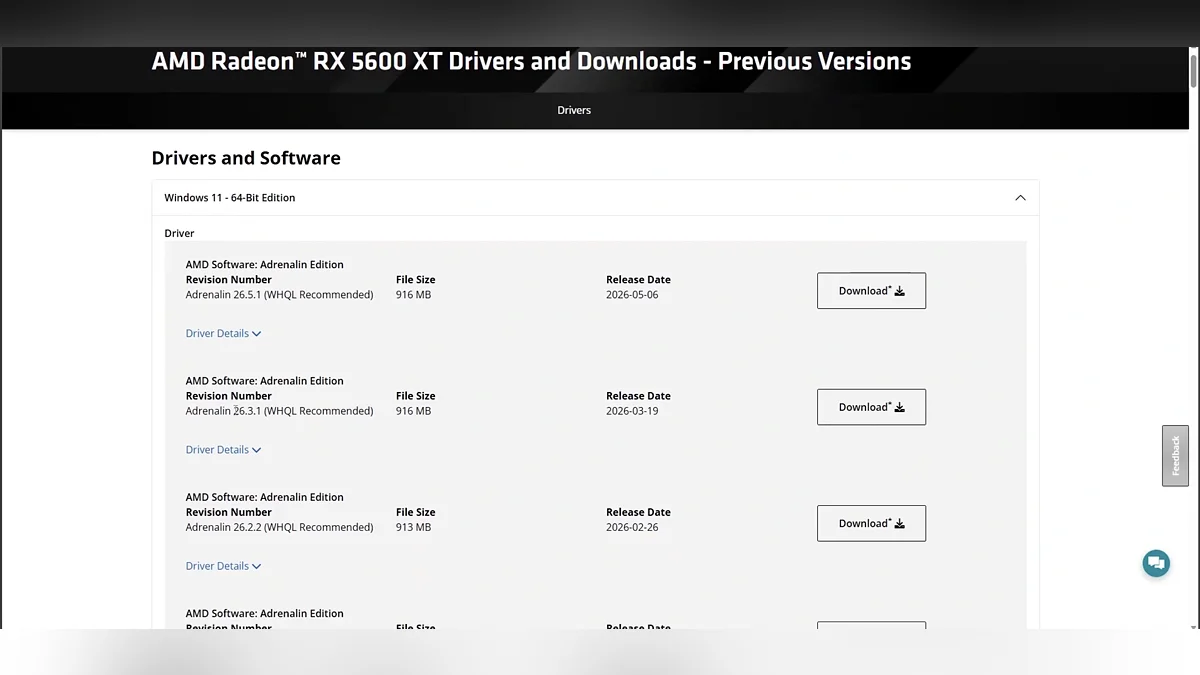
Task: Click the chevron beside second Driver Details
Action: click(257, 450)
